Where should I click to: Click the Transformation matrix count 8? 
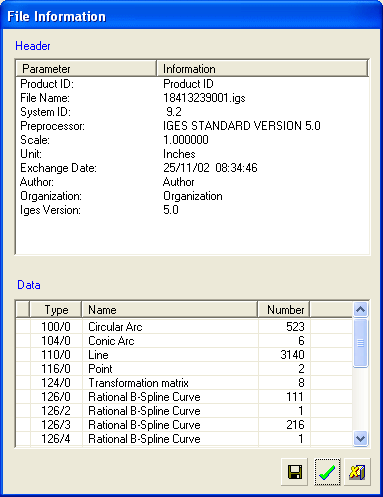coord(301,383)
